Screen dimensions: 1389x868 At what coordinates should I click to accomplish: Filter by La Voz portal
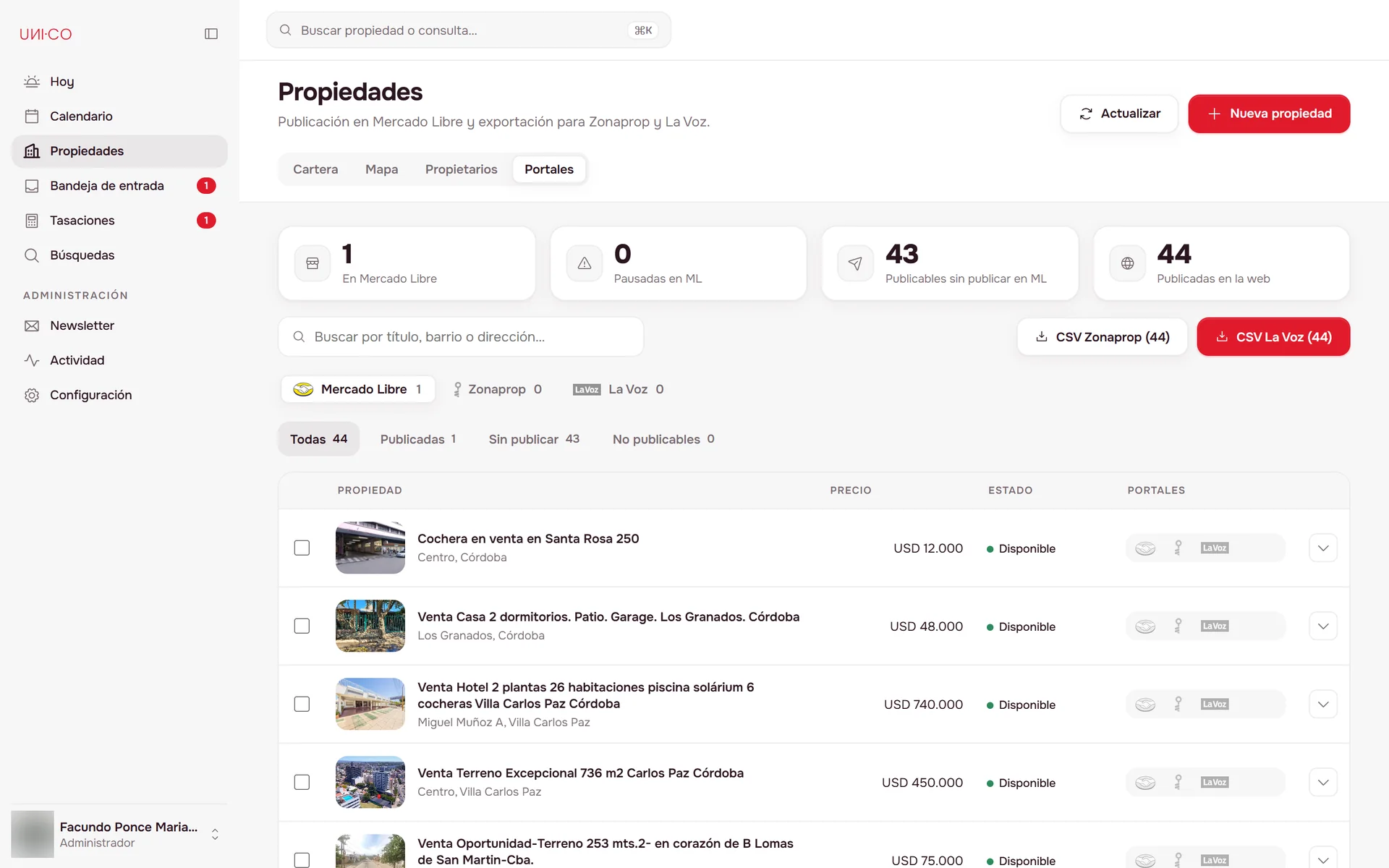(618, 389)
